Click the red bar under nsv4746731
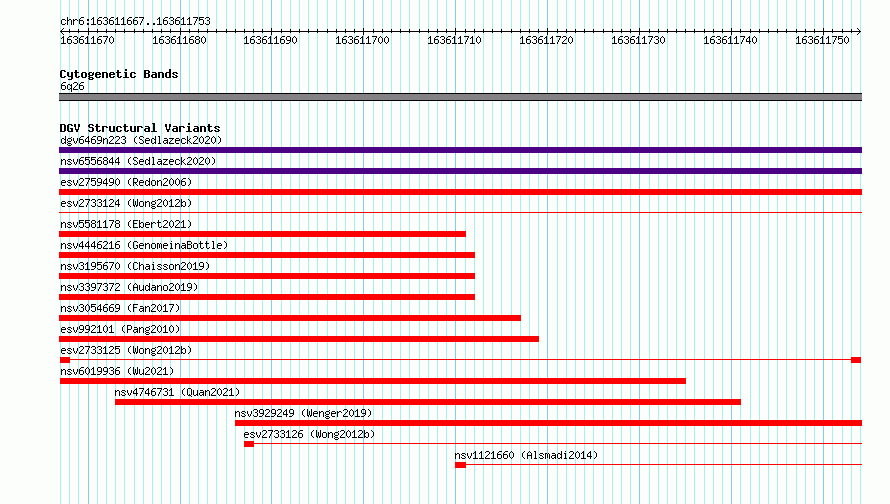 pyautogui.click(x=428, y=402)
